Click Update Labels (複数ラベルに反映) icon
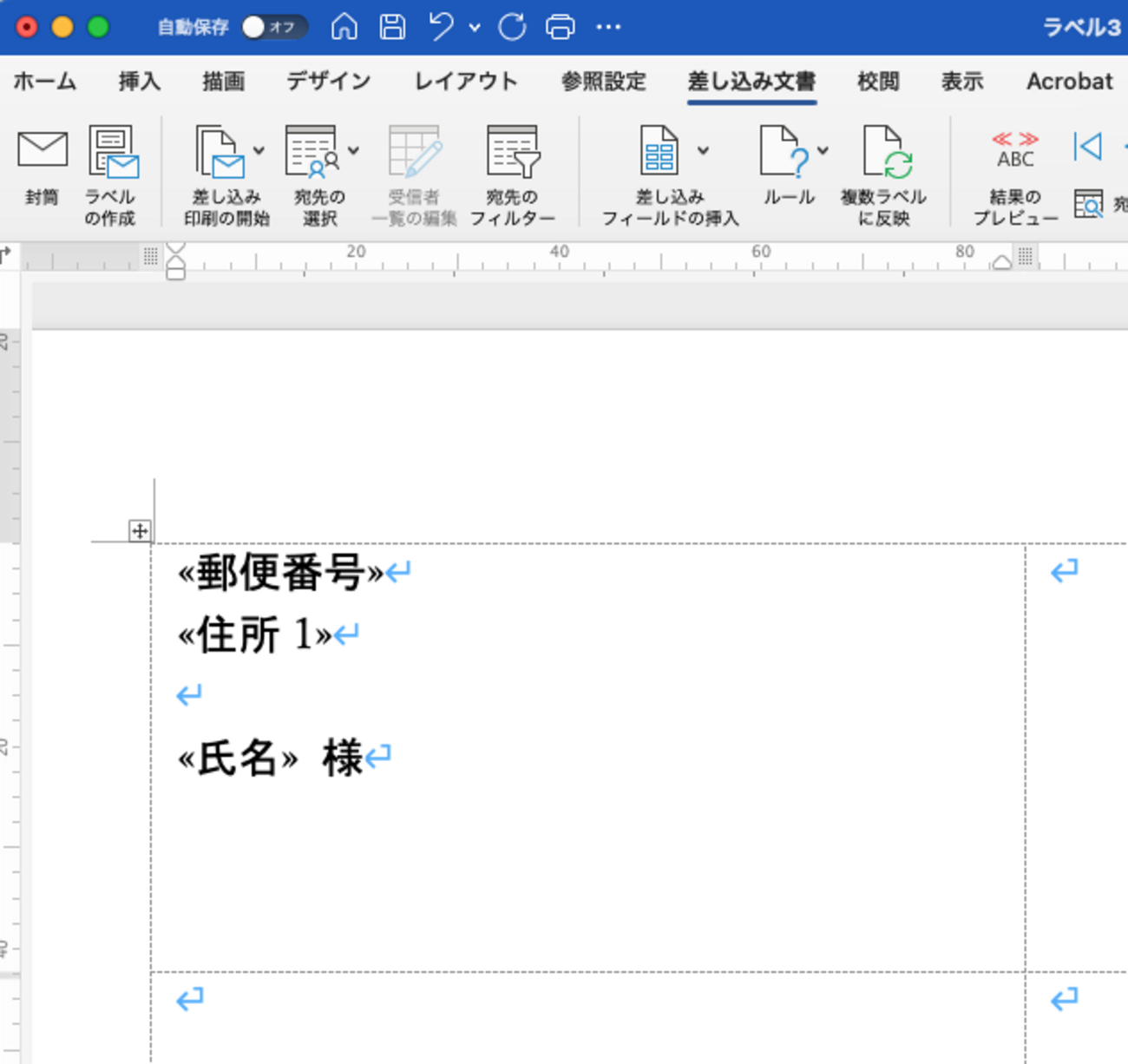 coord(884,154)
